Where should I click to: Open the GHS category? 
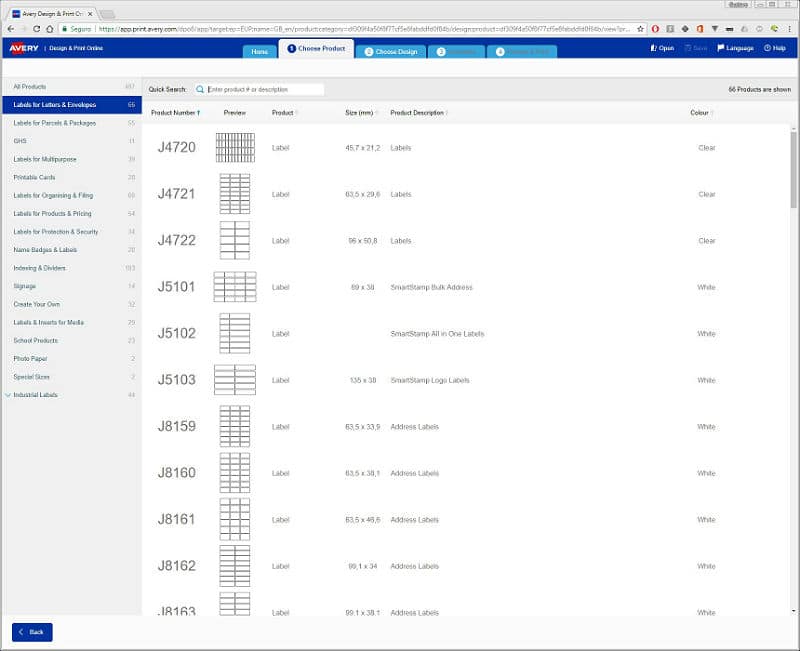71,141
